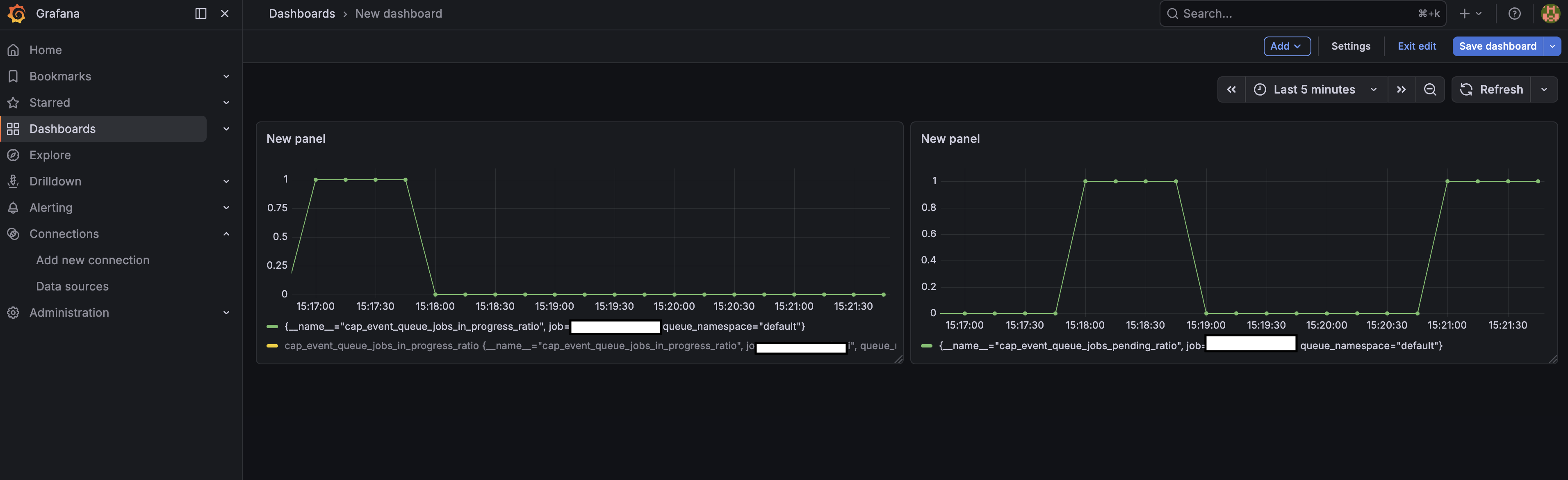
Task: Select Dashboards in the sidebar
Action: [x=63, y=128]
